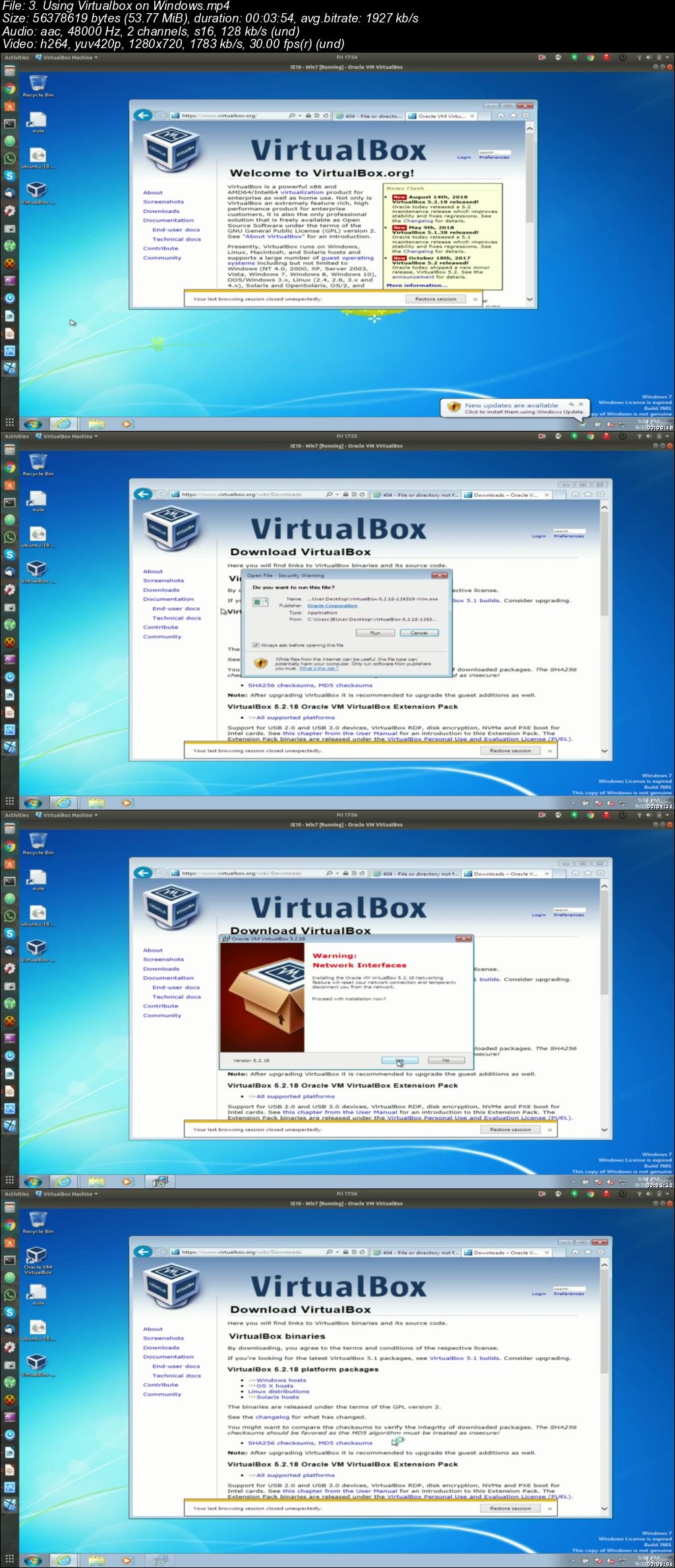Dismiss session bar X on the Welcome page frame

475,299
